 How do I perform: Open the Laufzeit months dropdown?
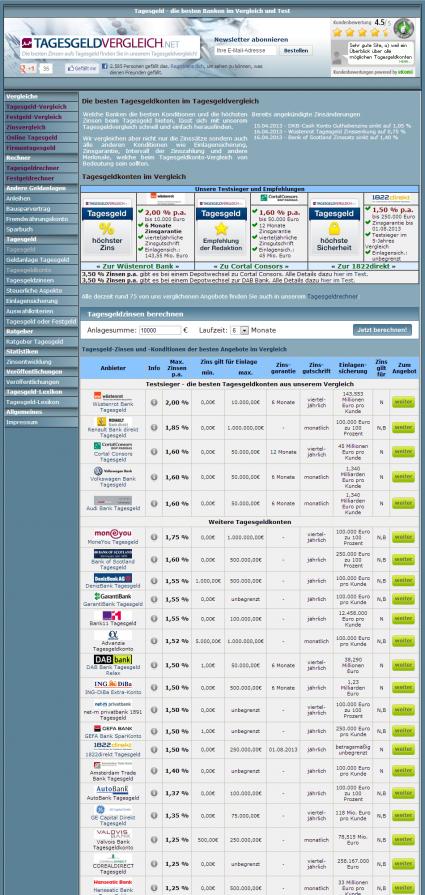click(240, 330)
